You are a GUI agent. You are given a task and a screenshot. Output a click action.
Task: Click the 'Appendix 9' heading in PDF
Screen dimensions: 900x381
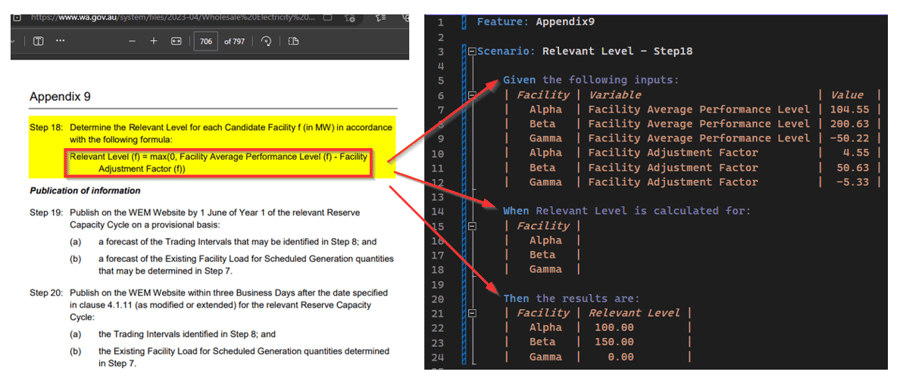point(60,96)
